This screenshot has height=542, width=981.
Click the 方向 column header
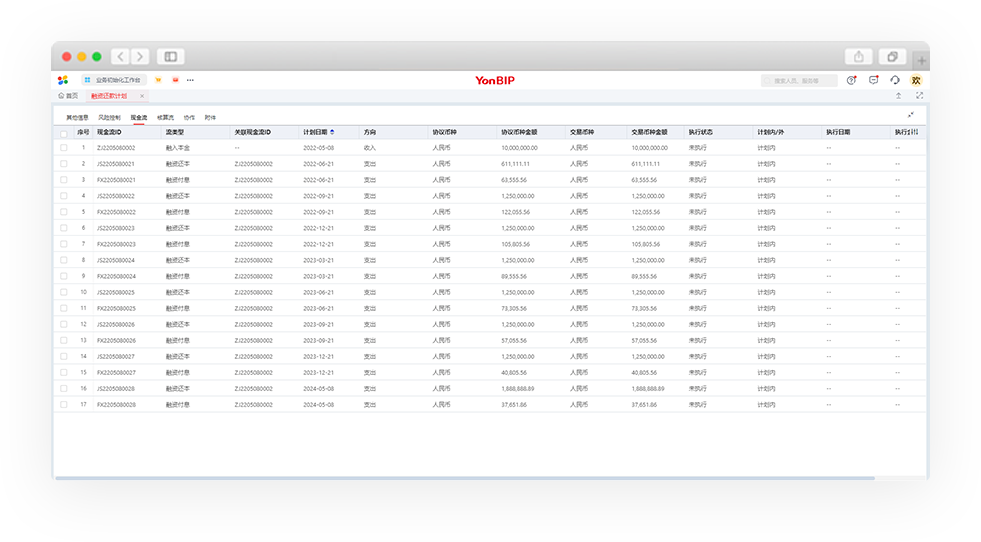(x=370, y=132)
